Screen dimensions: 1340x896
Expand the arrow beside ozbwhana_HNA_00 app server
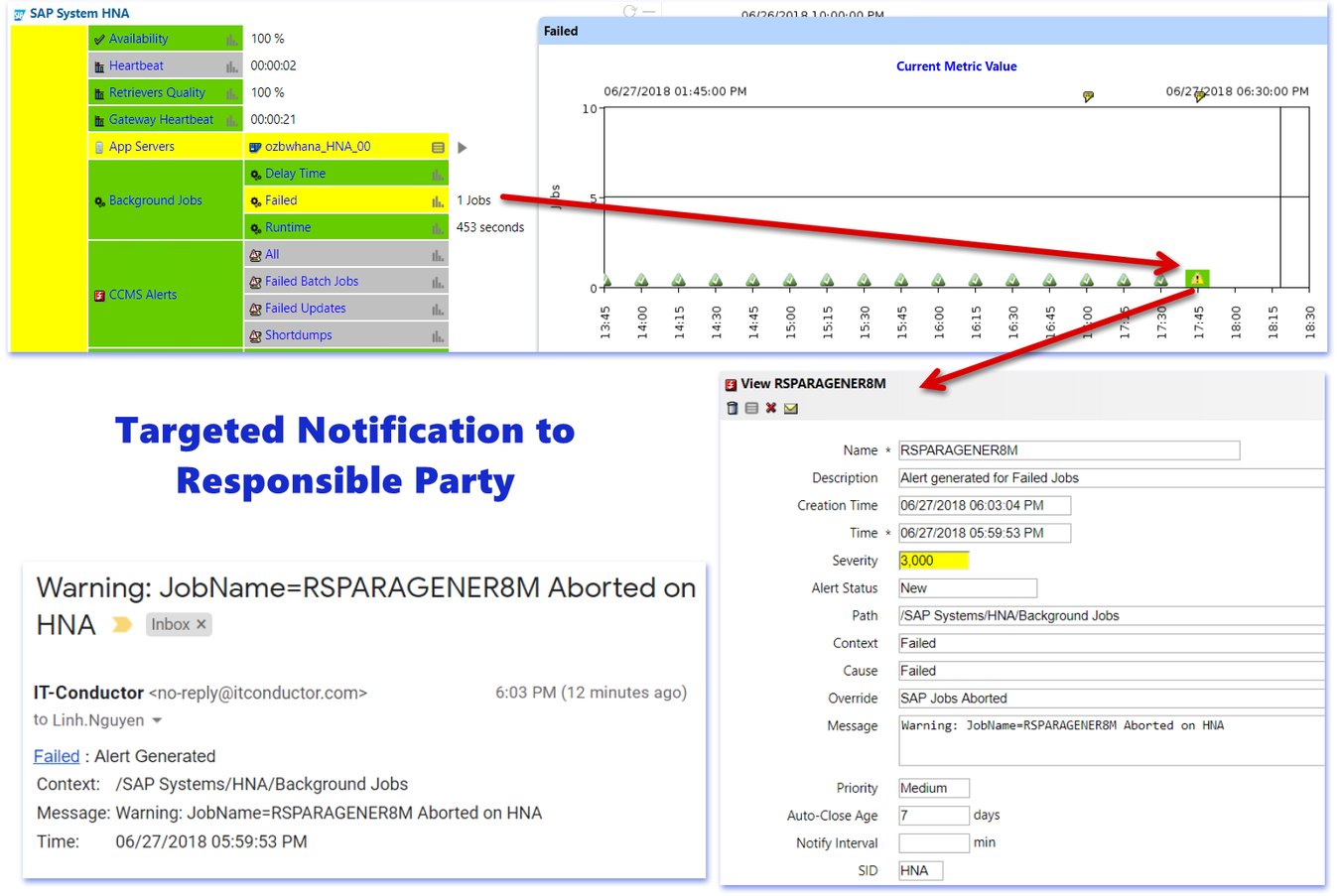tap(462, 146)
